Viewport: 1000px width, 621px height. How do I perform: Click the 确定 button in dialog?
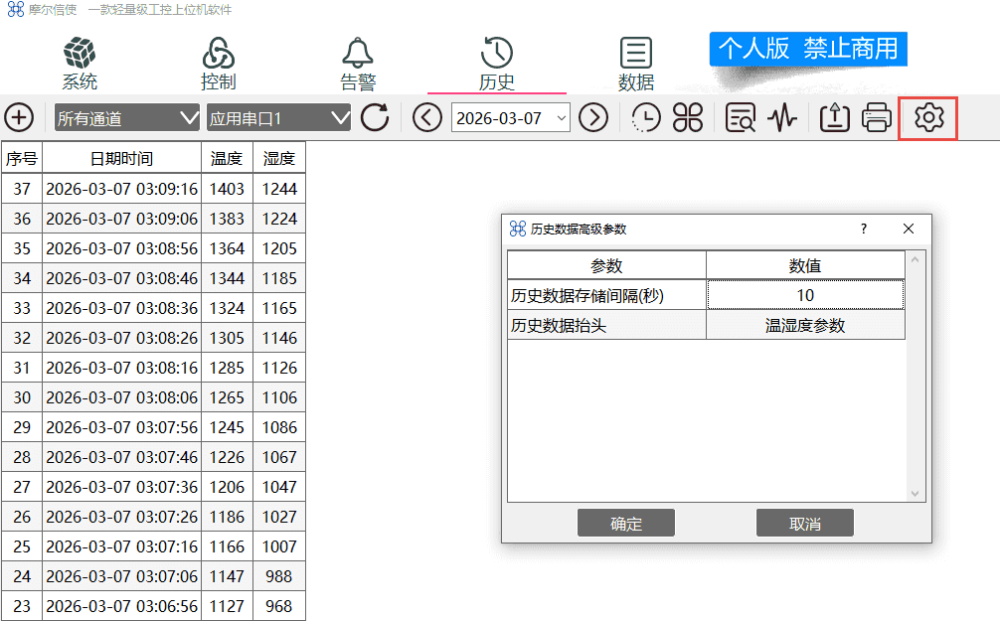pos(626,523)
